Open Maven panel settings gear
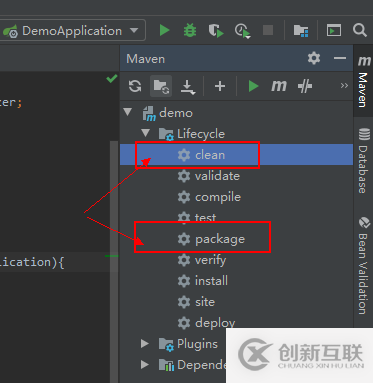The height and width of the screenshot is (383, 373). click(x=314, y=58)
